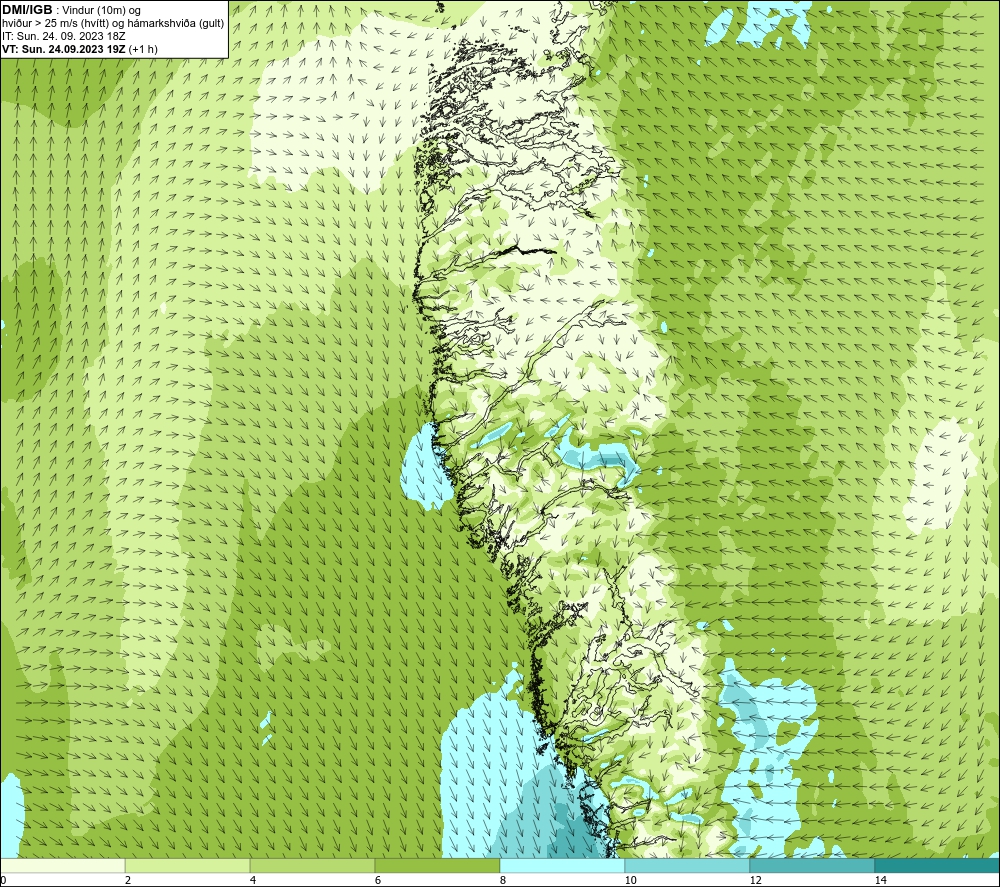Click the dark teal colorbar segment above 14
Viewport: 1000px width, 887px height.
[938, 866]
